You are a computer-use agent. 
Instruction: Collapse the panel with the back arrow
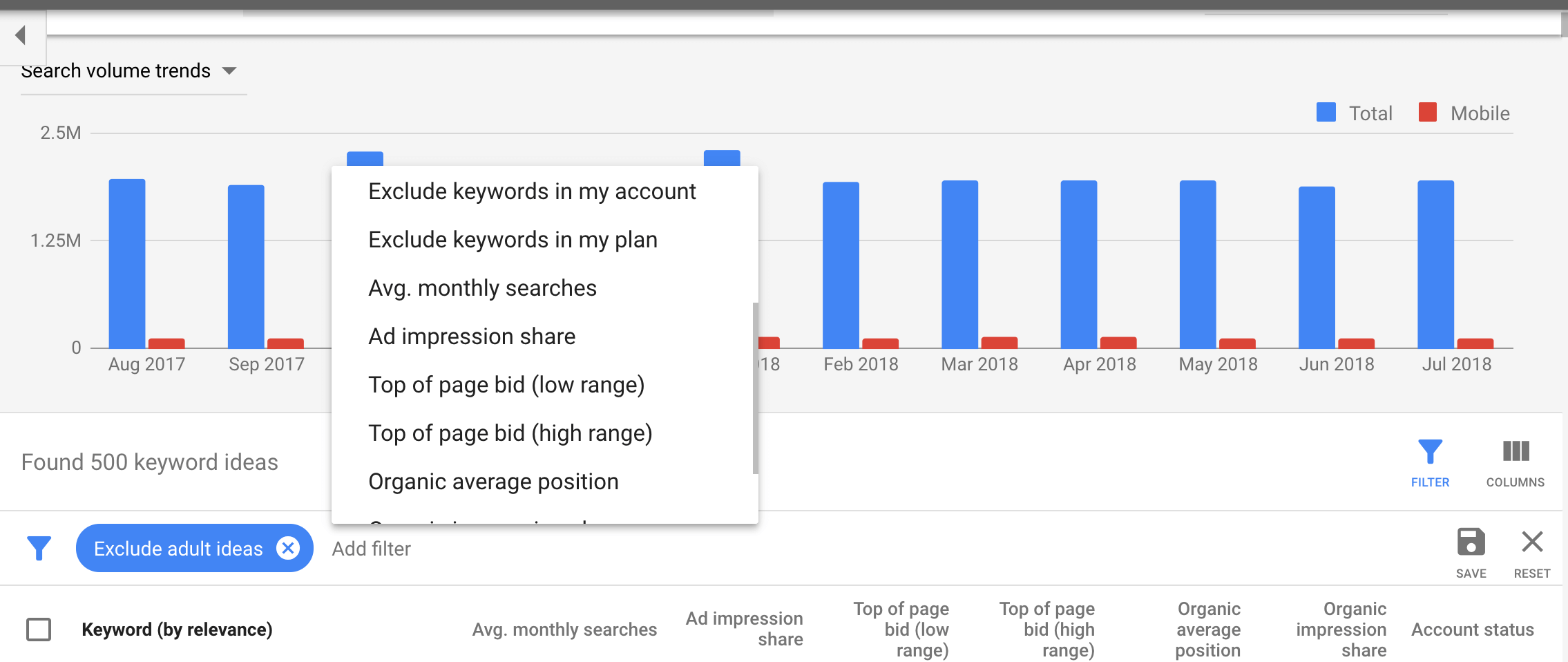21,35
